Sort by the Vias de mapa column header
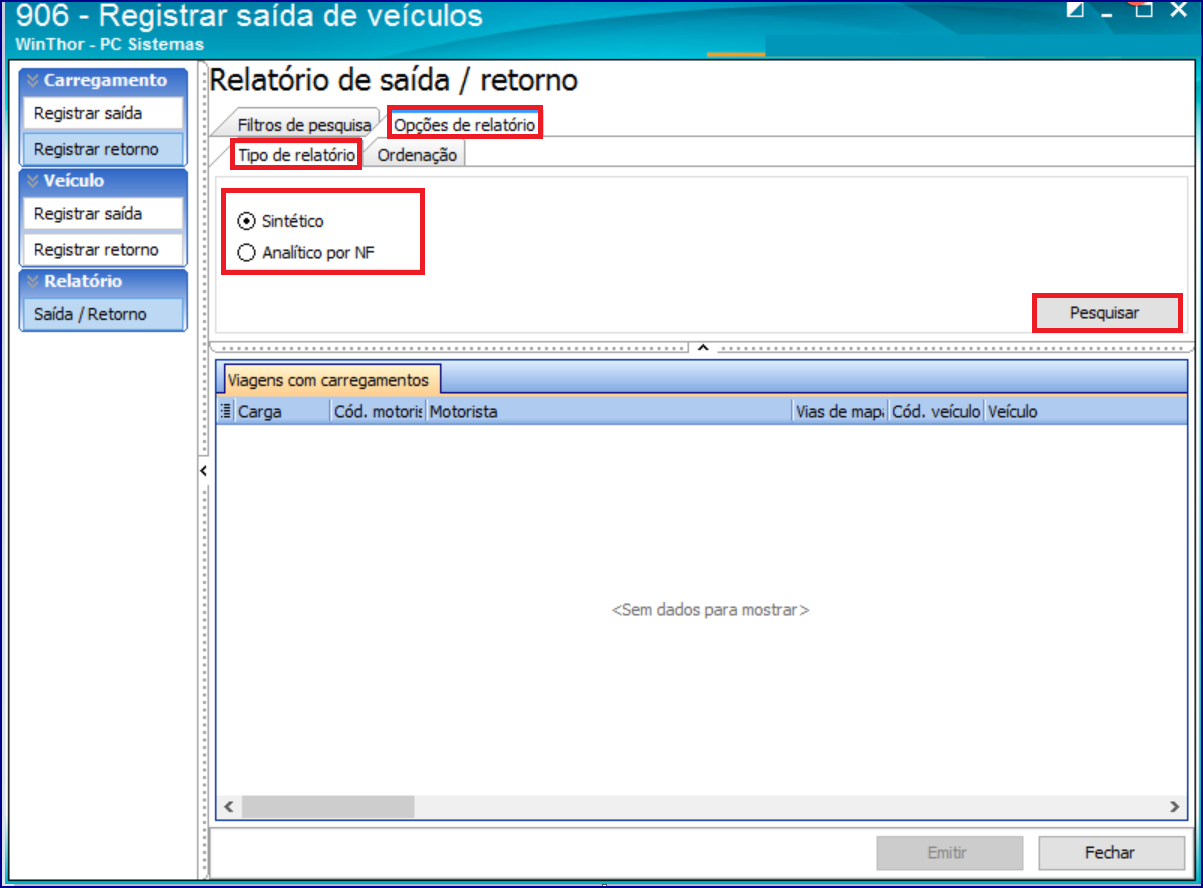1203x888 pixels. point(840,411)
